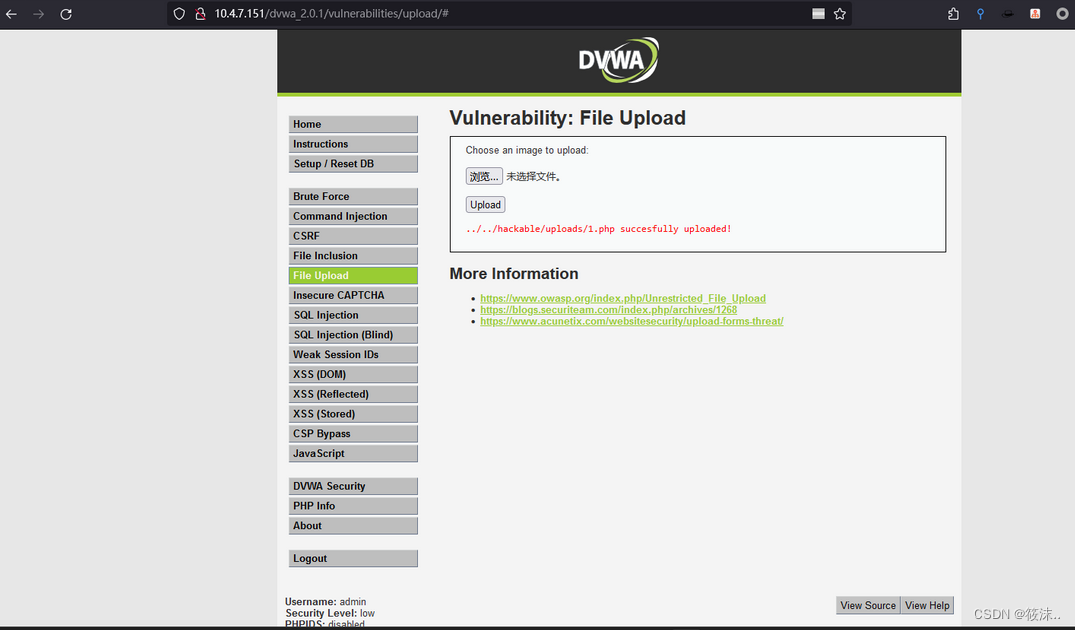Click the 'Vulnerability: File Upload' heading
Screen dimensions: 1075x630
pyautogui.click(x=567, y=118)
